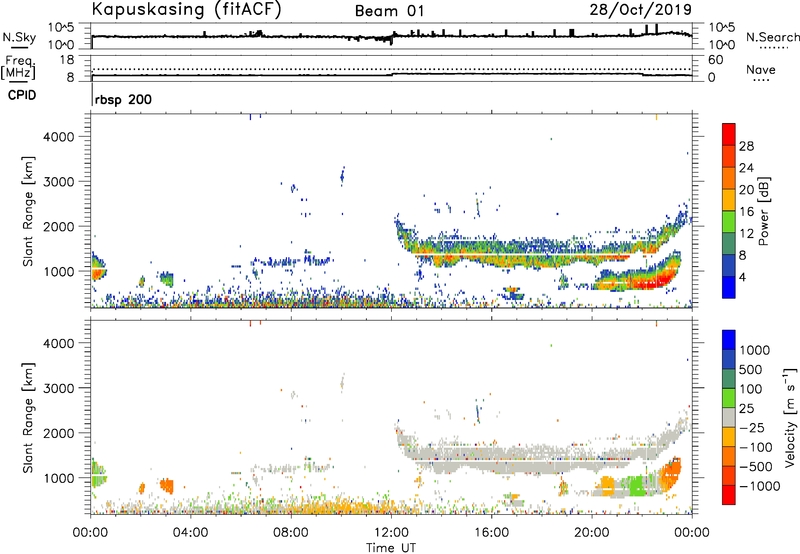800x554 pixels.
Task: Click 'Slant Range [km]' label of power panel
Action: click(x=28, y=211)
